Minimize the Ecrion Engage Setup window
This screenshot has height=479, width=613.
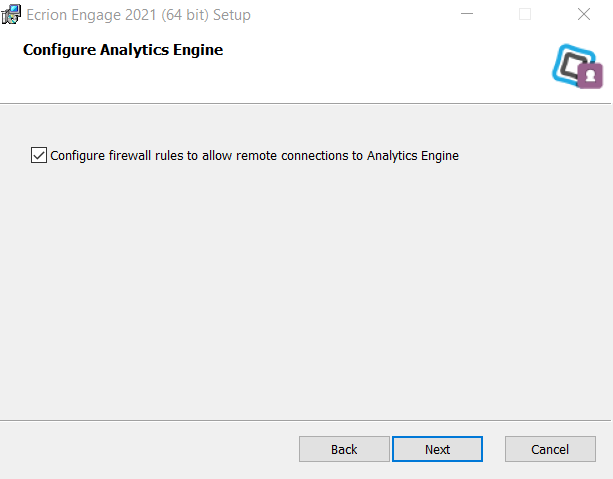tap(467, 14)
